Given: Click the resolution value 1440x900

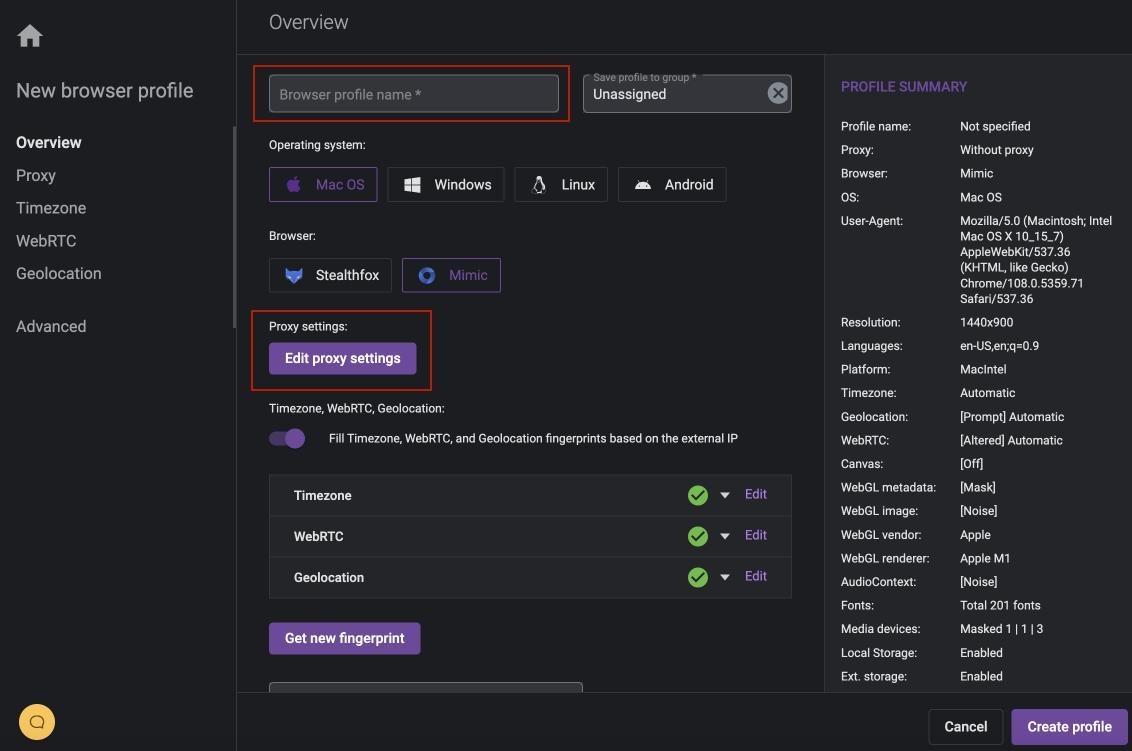Looking at the screenshot, I should pyautogui.click(x=986, y=322).
